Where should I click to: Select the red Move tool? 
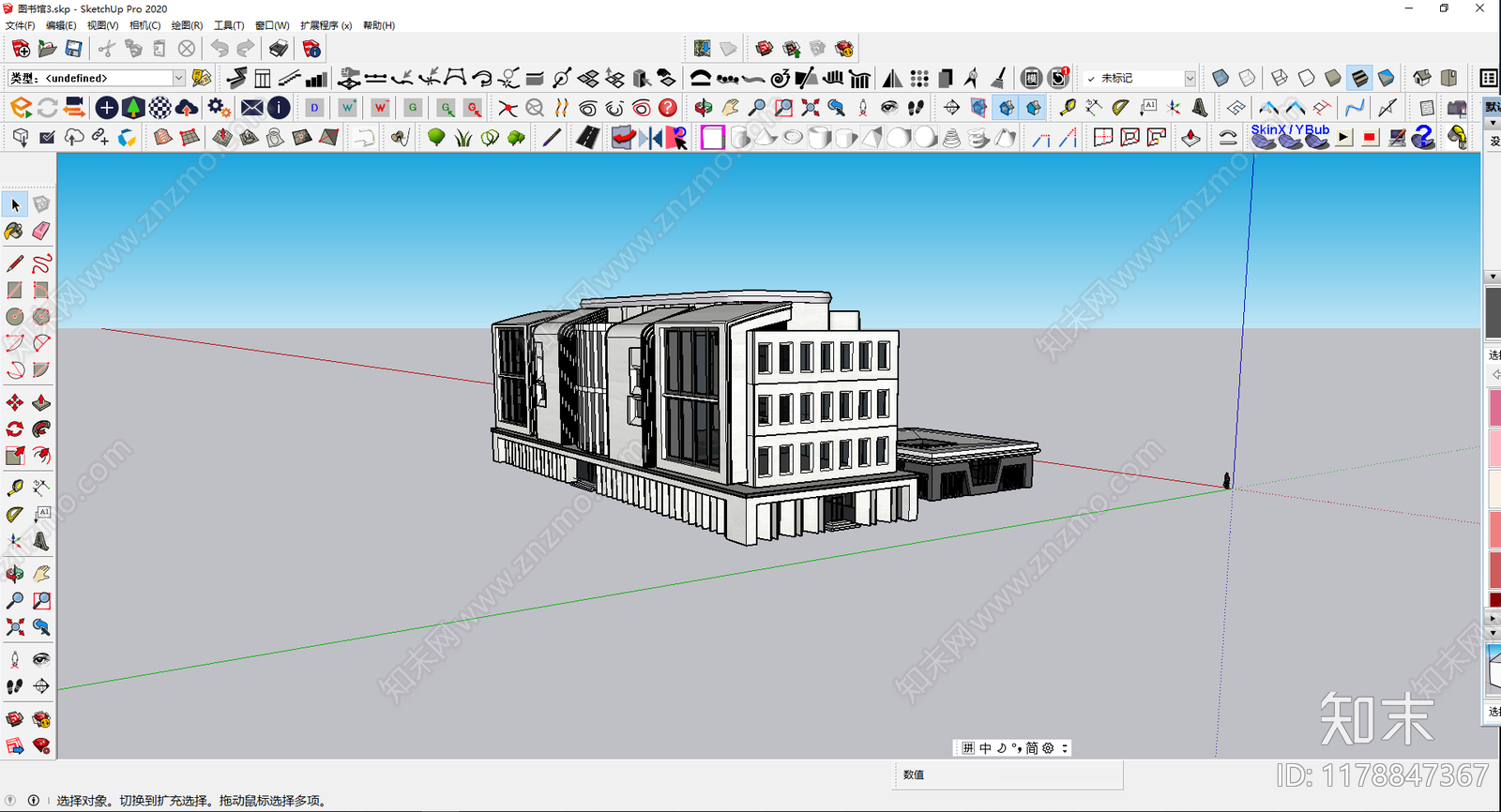(x=15, y=402)
